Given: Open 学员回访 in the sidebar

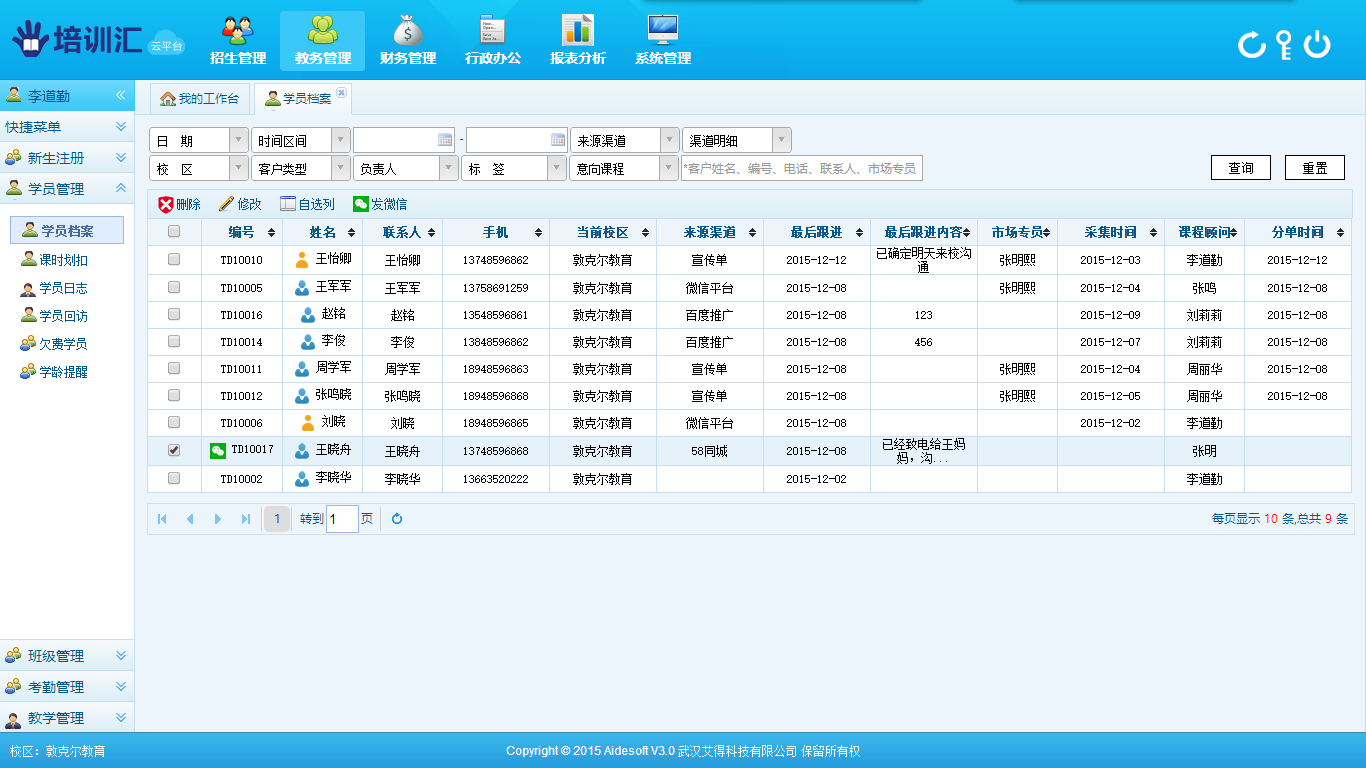Looking at the screenshot, I should tap(55, 316).
